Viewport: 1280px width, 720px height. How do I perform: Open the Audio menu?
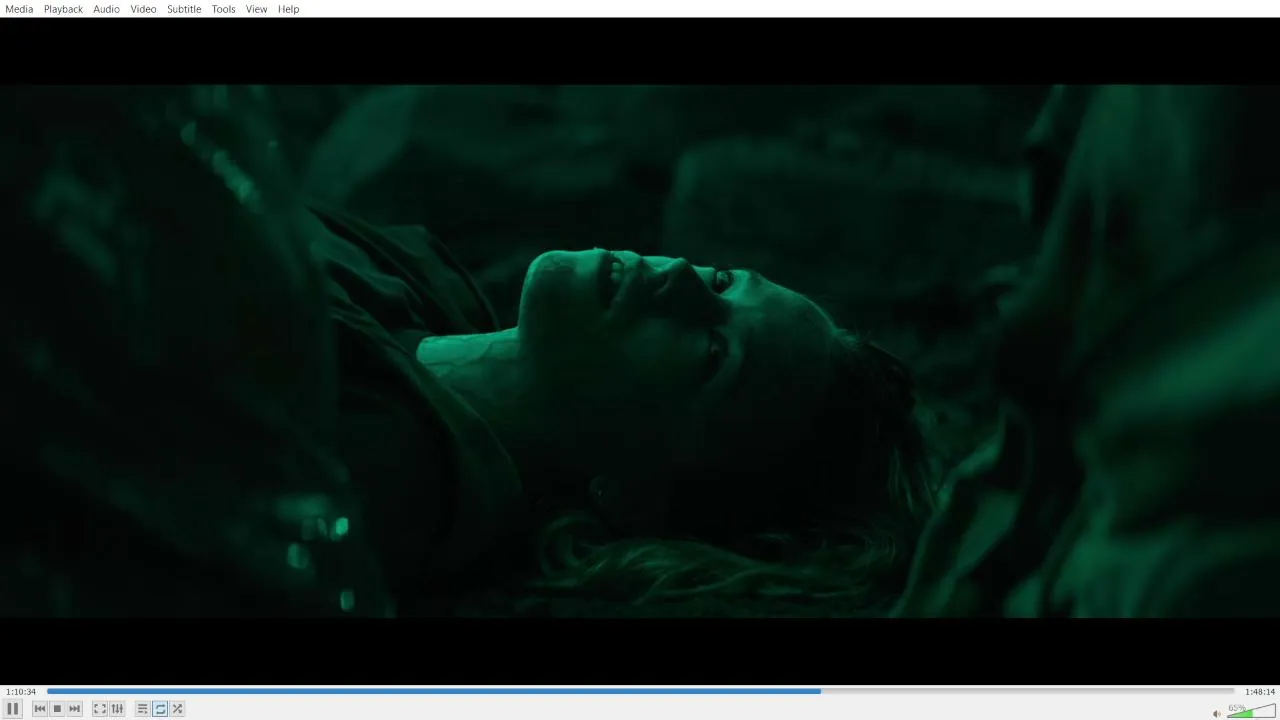coord(106,9)
